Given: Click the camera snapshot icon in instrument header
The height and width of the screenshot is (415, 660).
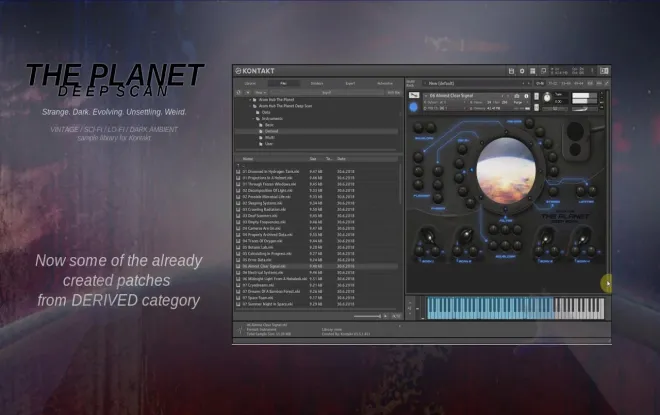Looking at the screenshot, I should 516,96.
